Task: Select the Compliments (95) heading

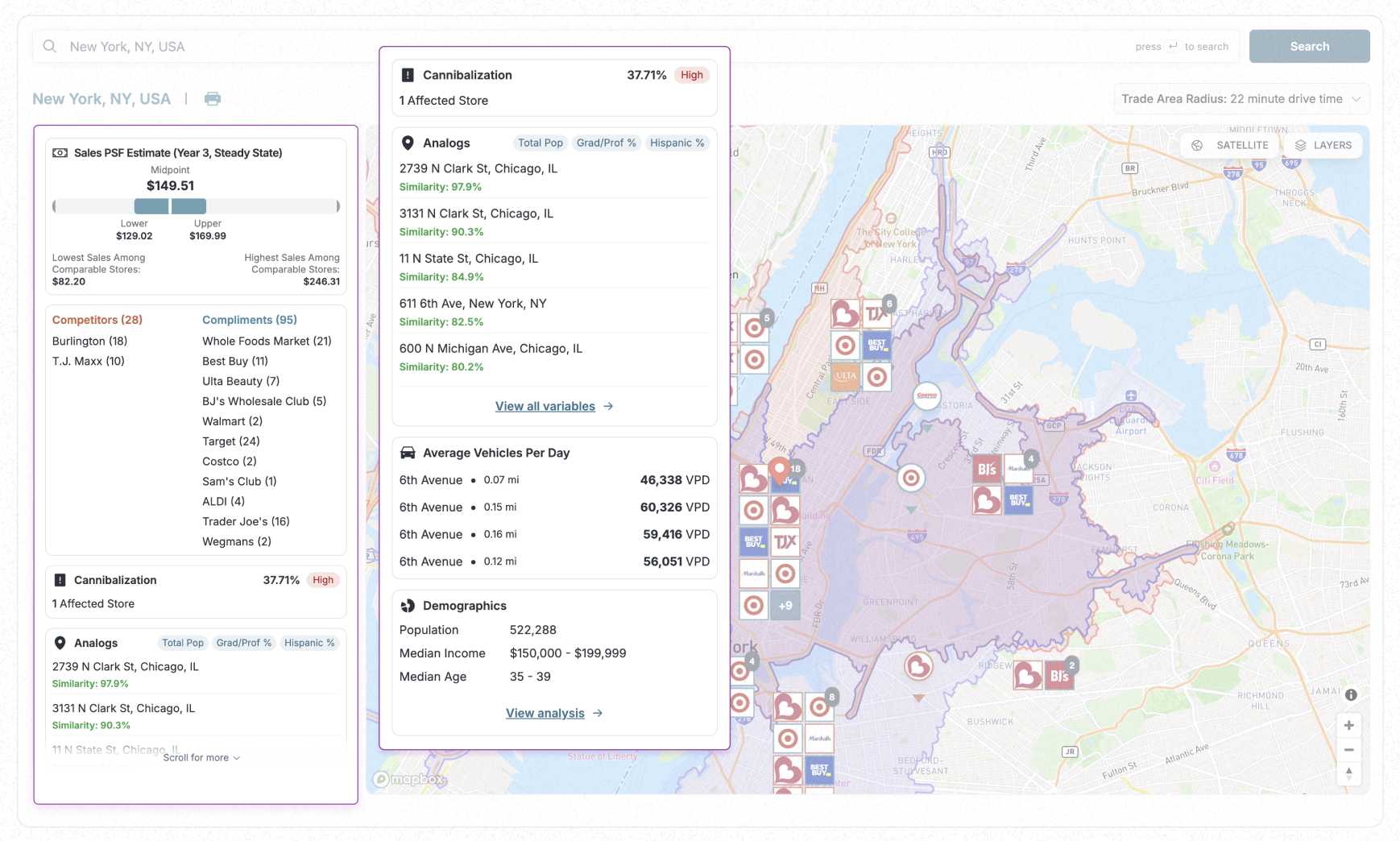Action: tap(250, 320)
